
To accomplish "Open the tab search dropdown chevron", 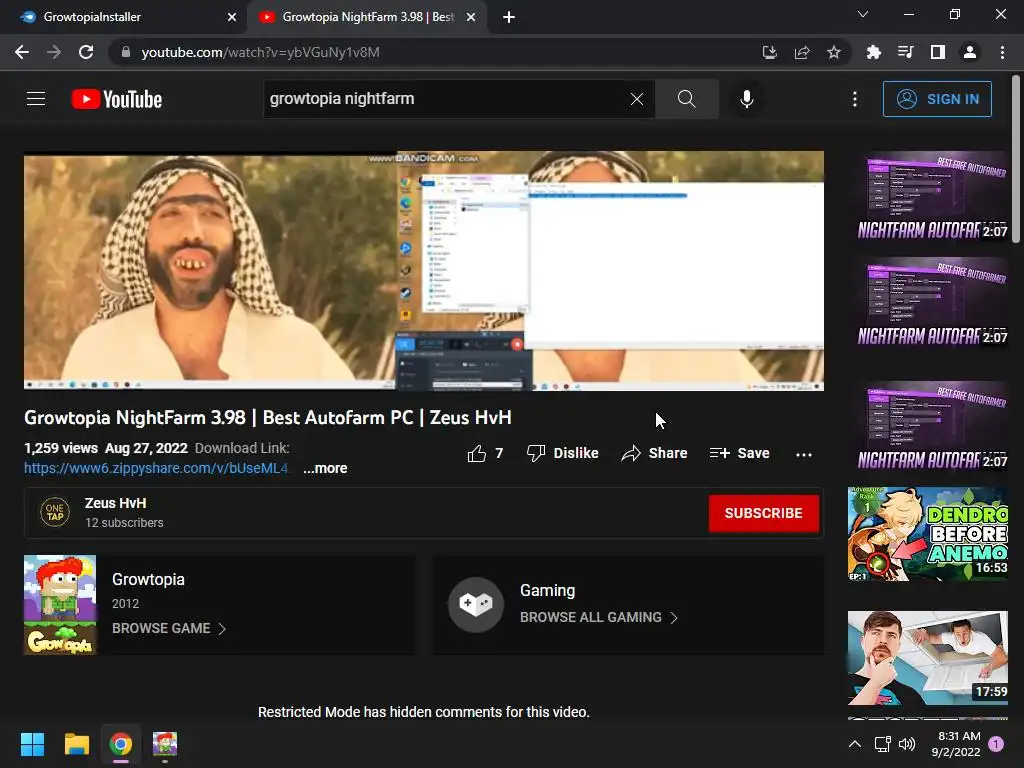I will click(x=863, y=14).
